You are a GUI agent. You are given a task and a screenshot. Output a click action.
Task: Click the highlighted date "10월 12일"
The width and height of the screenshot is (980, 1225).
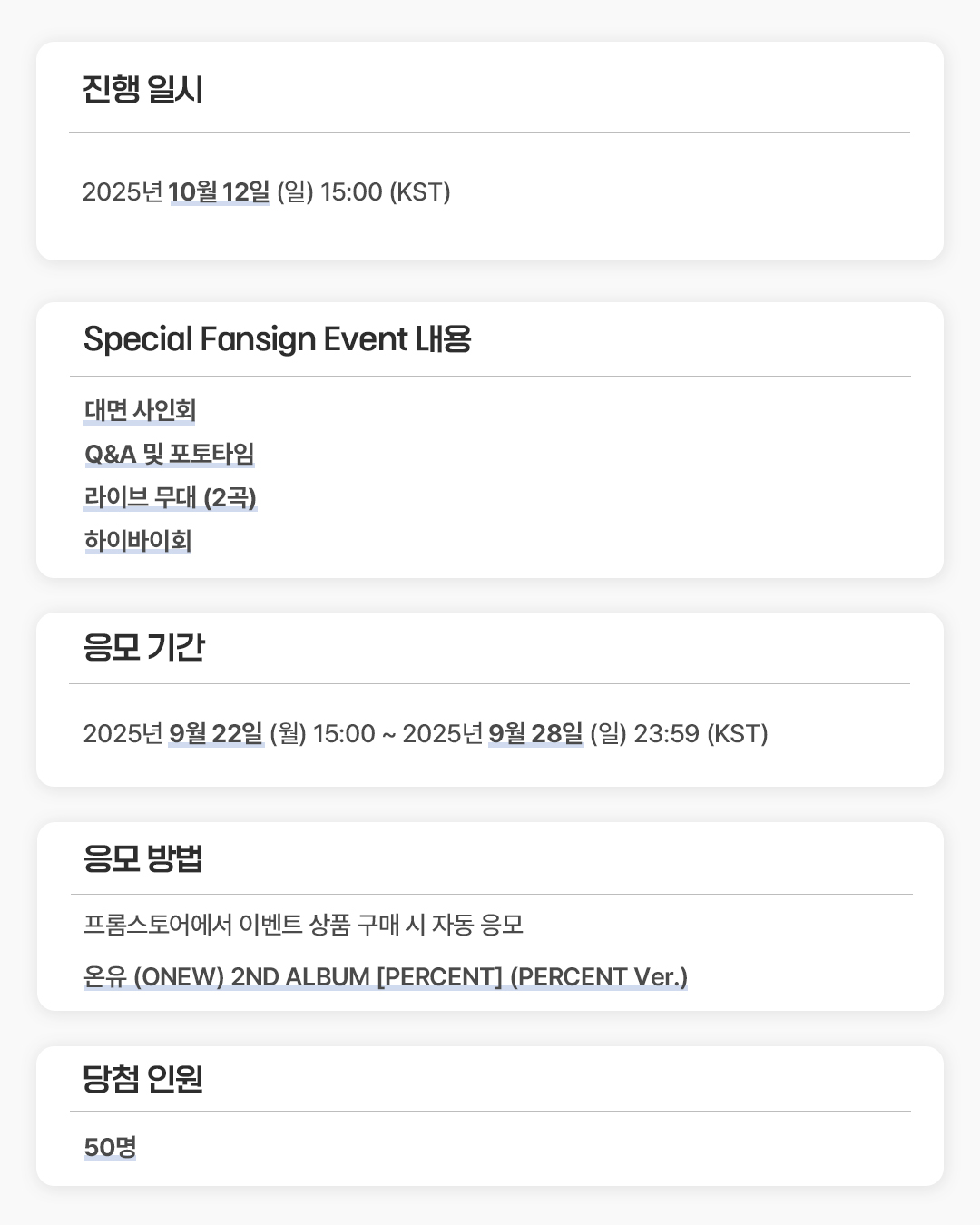coord(219,191)
